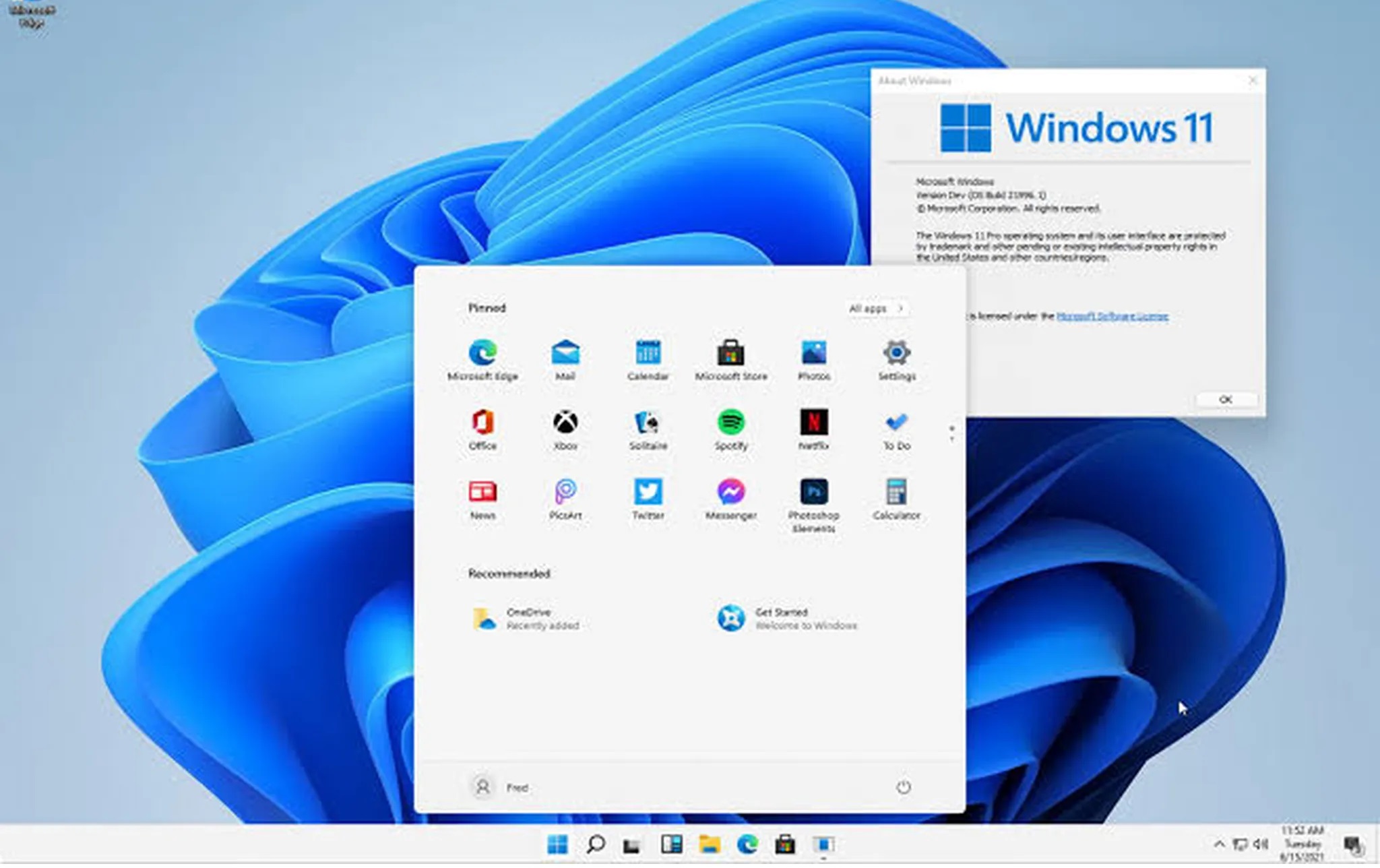The width and height of the screenshot is (1380, 868).
Task: Launch the PicsArt pinned app
Action: click(565, 492)
